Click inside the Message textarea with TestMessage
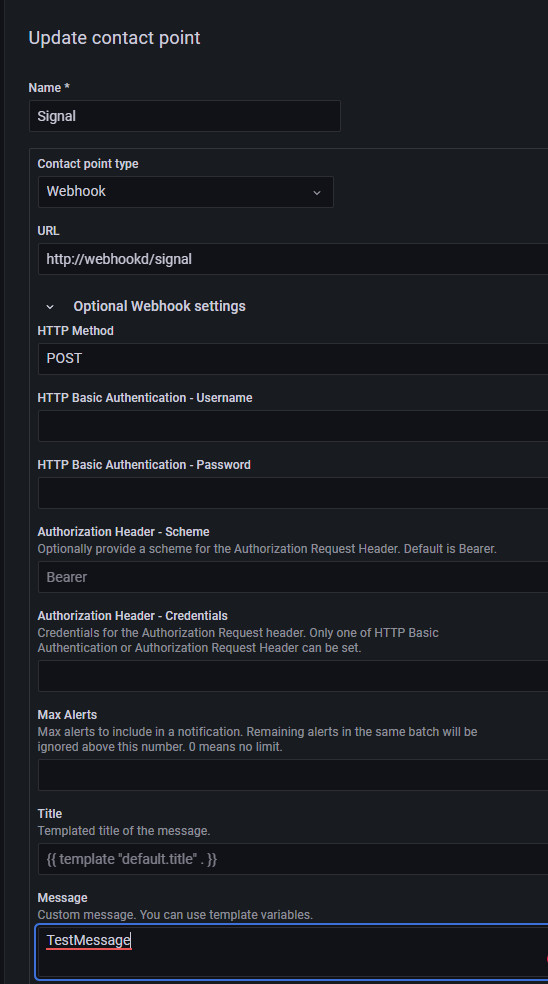 click(x=292, y=951)
